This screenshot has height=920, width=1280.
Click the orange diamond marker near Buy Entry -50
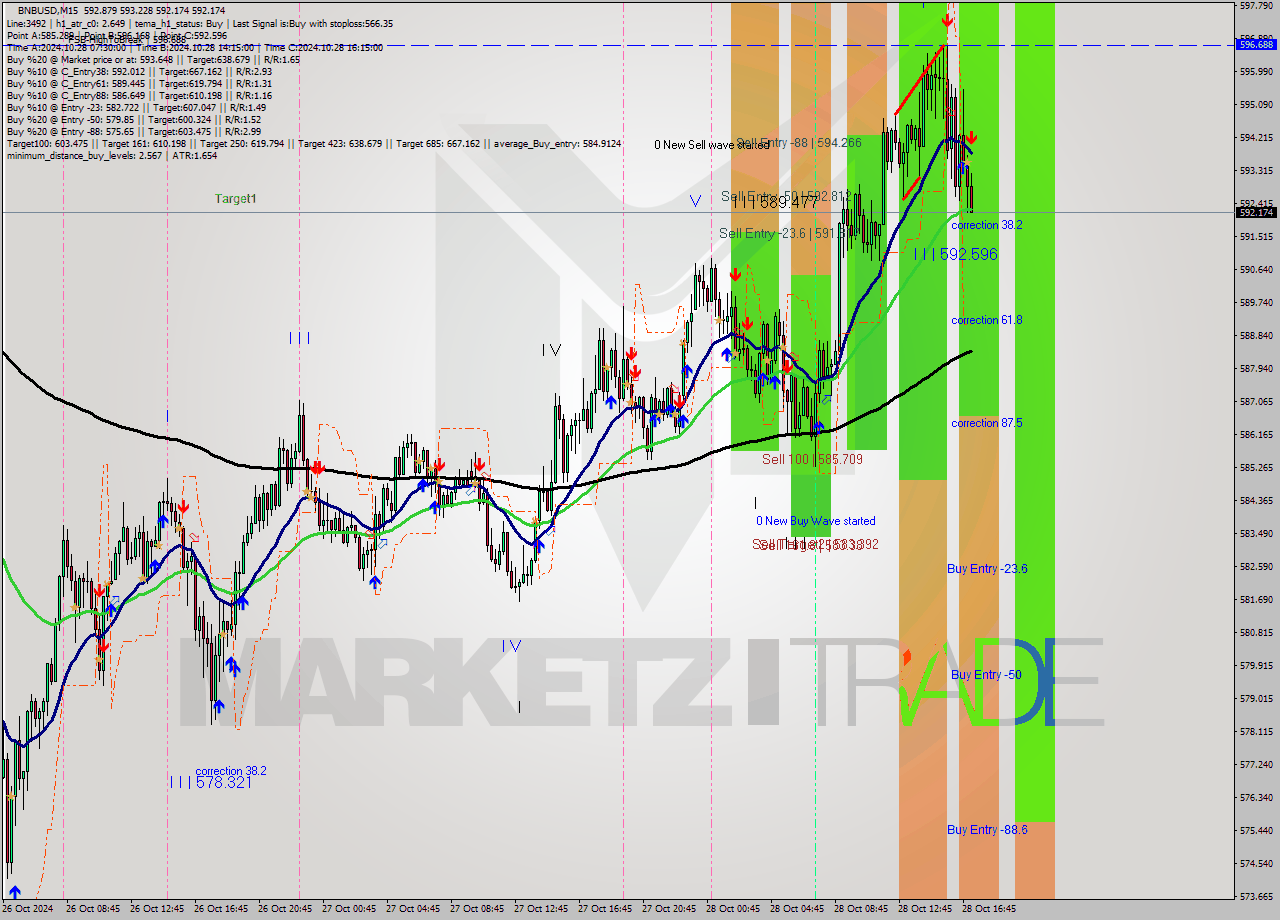tap(907, 657)
